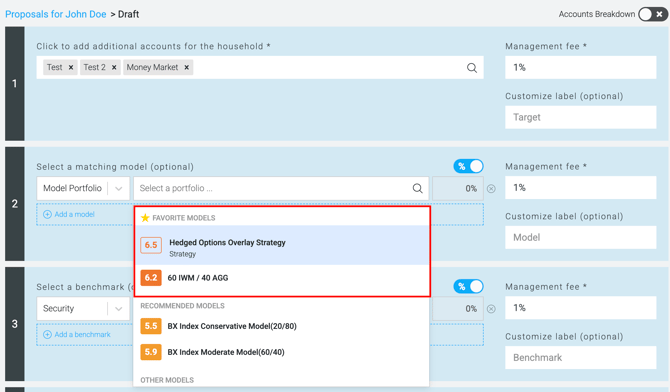Click the Favorite Models star icon
Viewport: 670px width, 392px height.
tap(145, 218)
